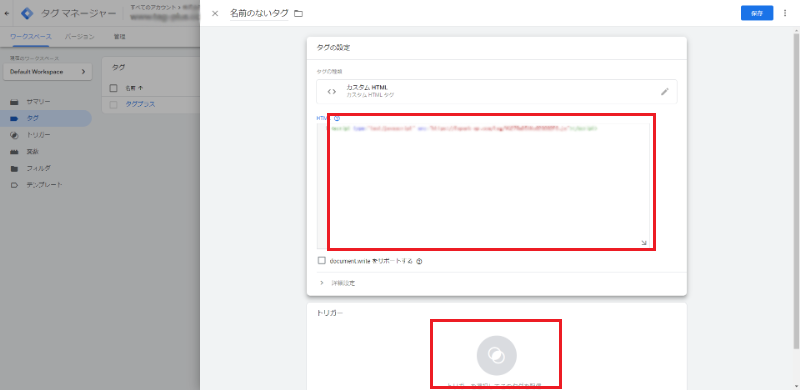Click the folder icon beside tag name
800x390 pixels.
[x=298, y=13]
